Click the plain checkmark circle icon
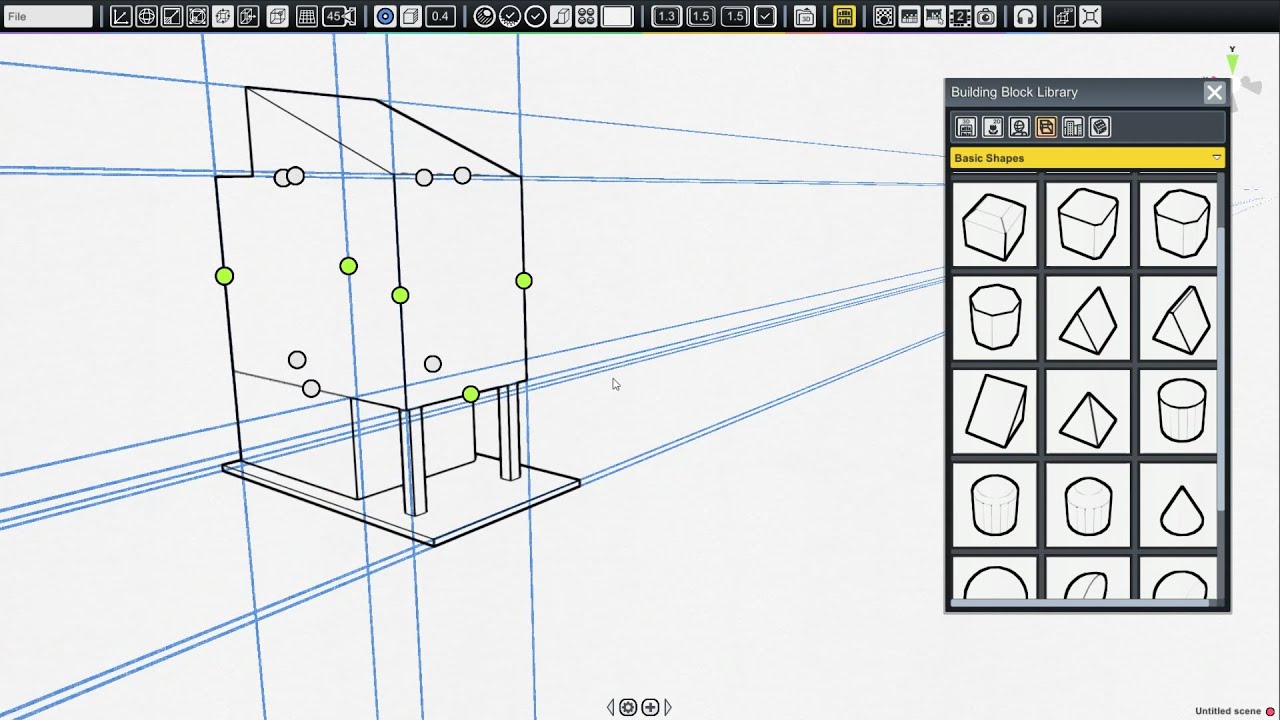This screenshot has width=1280, height=720. (535, 16)
